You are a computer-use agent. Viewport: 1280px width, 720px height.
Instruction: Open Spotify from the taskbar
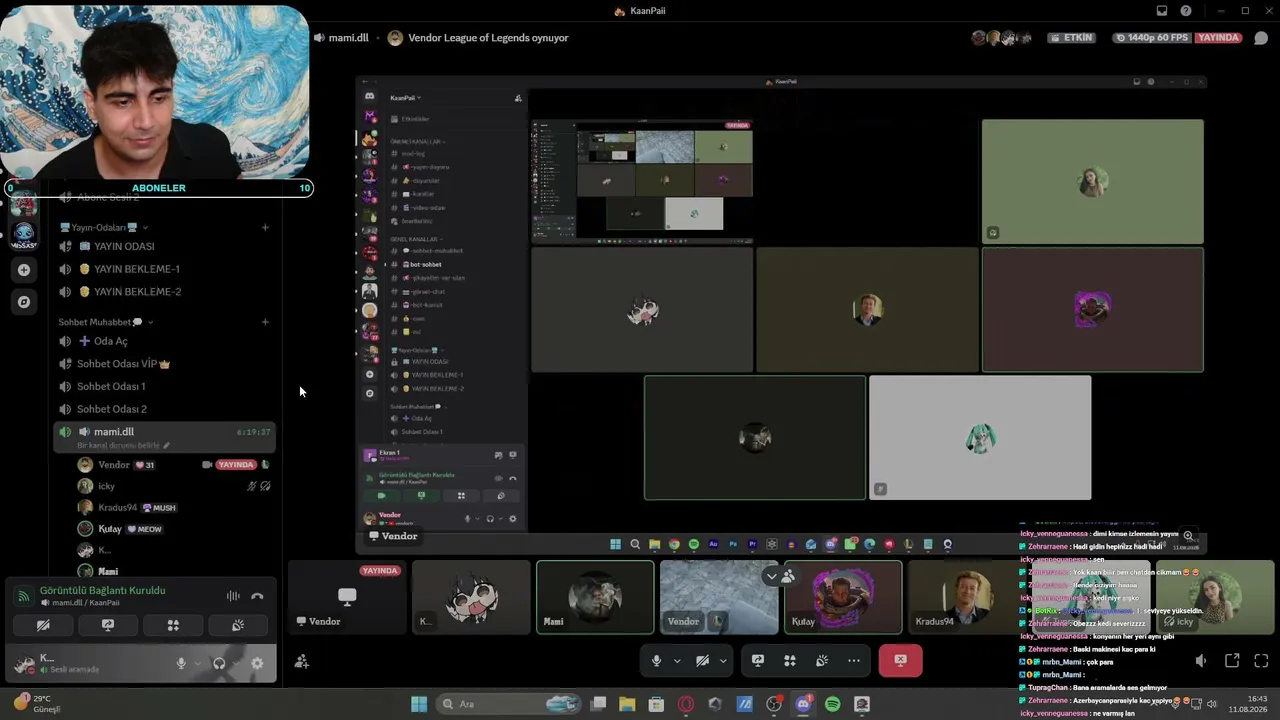pyautogui.click(x=833, y=704)
